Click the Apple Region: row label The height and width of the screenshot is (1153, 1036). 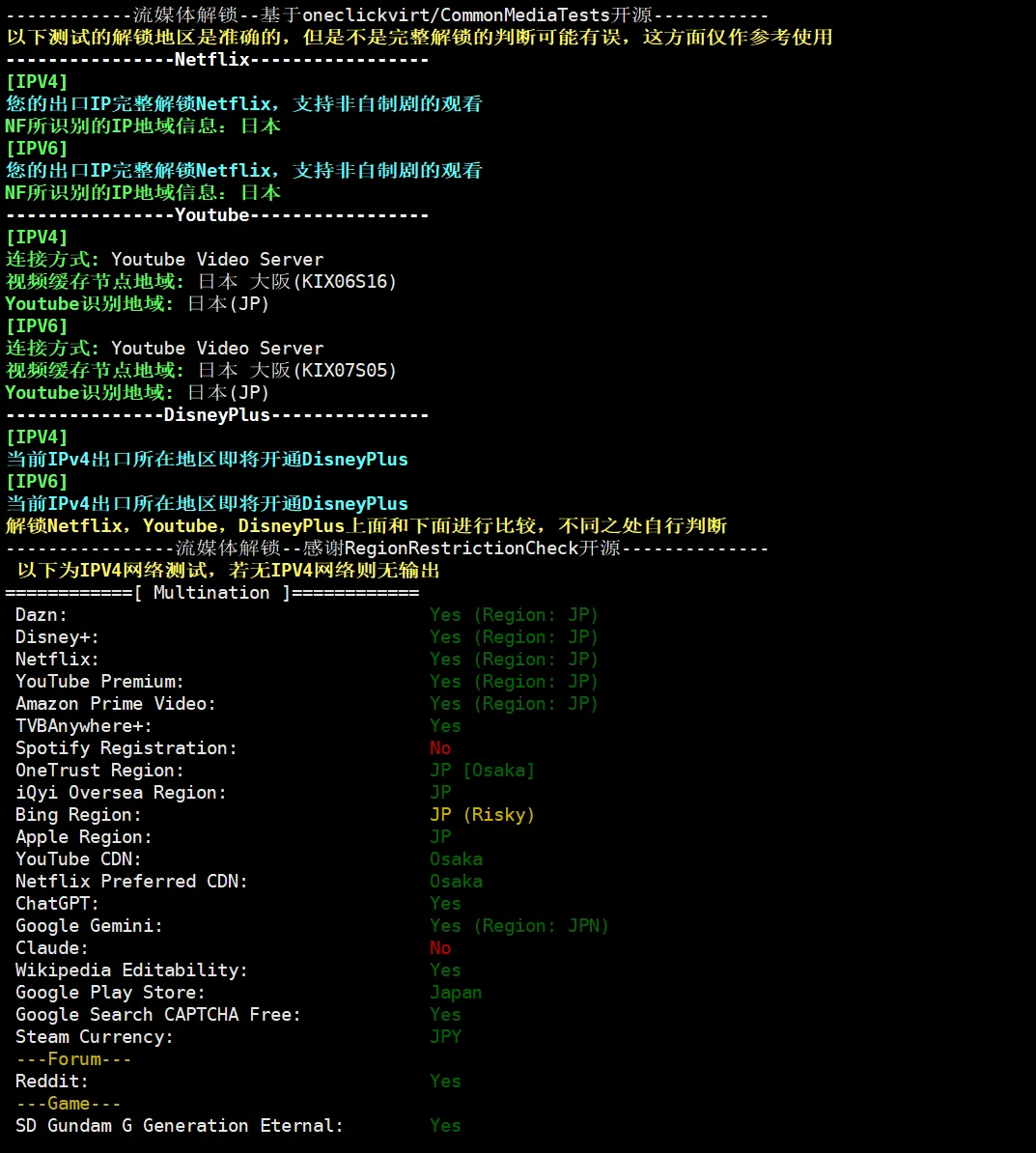tap(84, 837)
